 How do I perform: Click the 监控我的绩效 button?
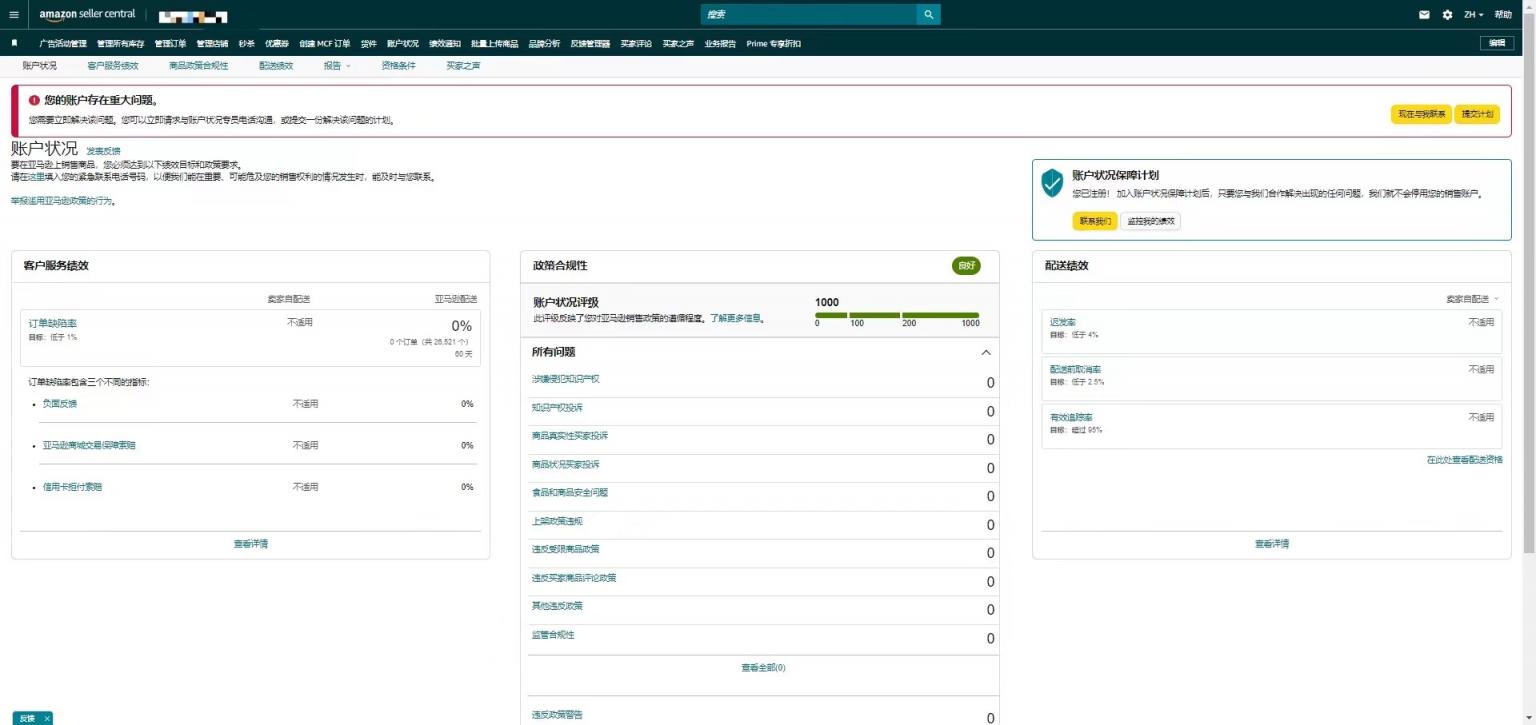pyautogui.click(x=1150, y=221)
